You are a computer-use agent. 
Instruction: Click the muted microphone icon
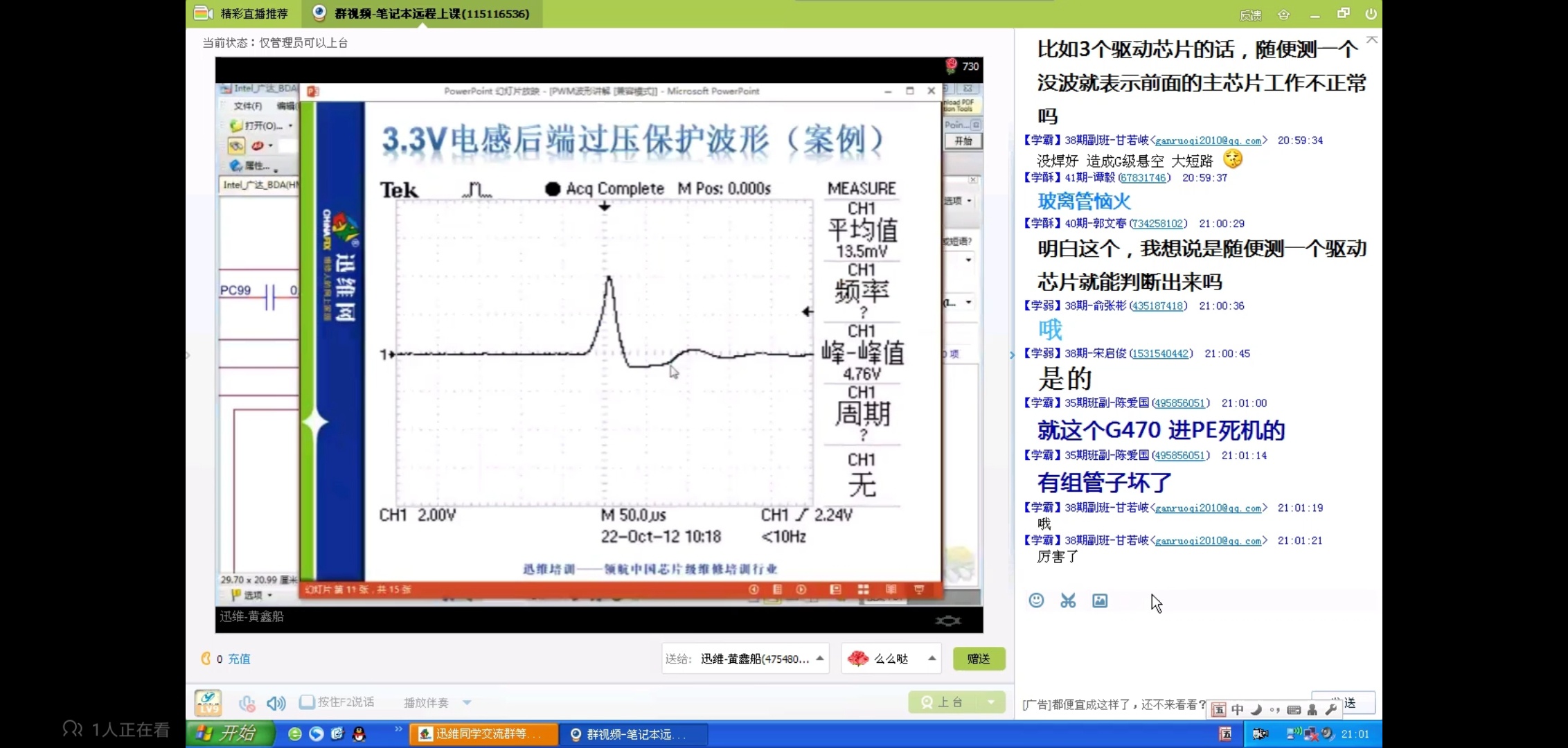click(x=247, y=703)
